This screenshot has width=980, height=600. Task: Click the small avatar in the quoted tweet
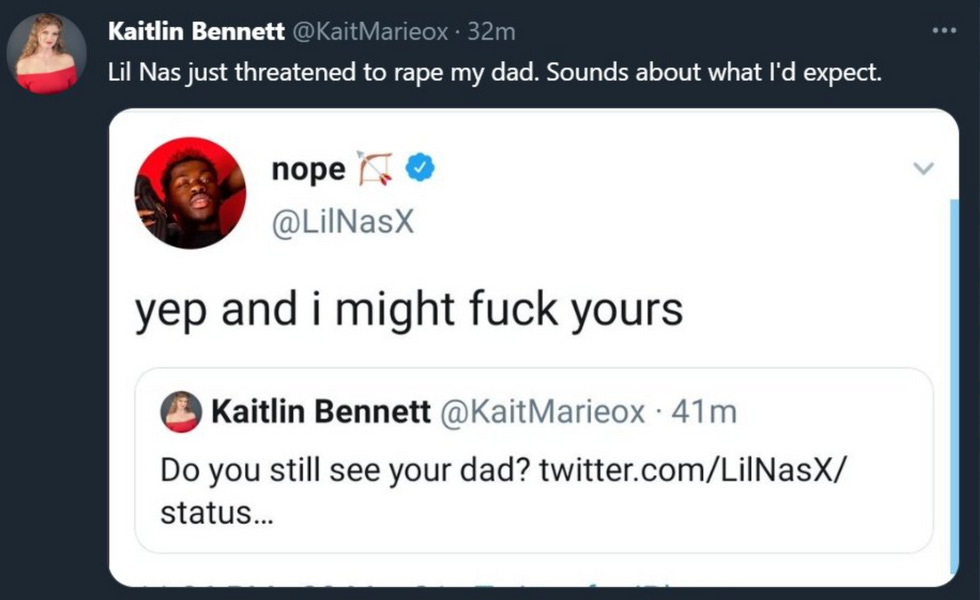181,412
